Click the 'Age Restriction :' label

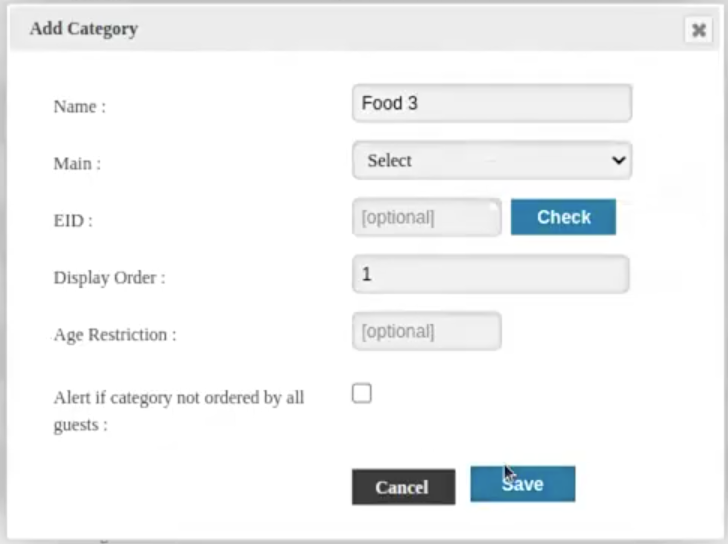coord(115,334)
